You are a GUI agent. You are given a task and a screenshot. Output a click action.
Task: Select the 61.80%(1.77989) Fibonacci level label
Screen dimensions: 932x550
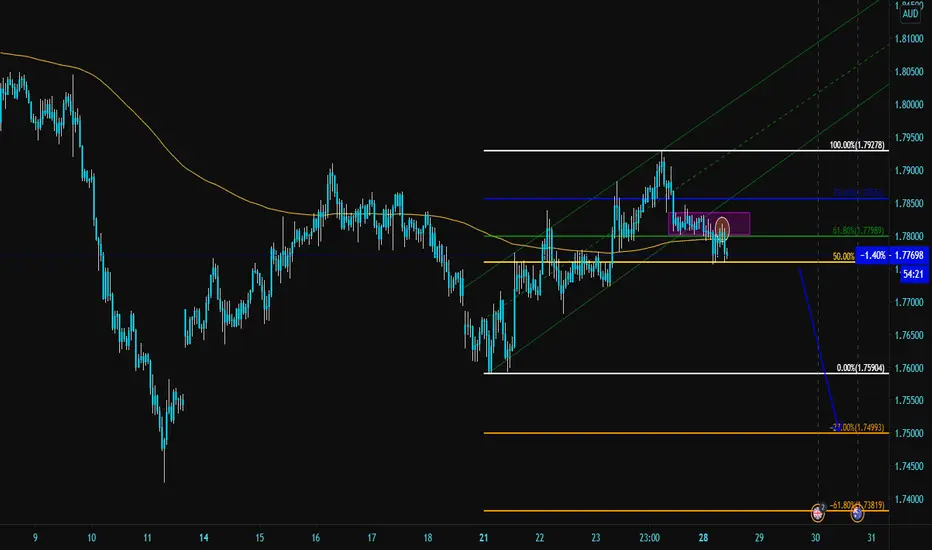(x=858, y=230)
